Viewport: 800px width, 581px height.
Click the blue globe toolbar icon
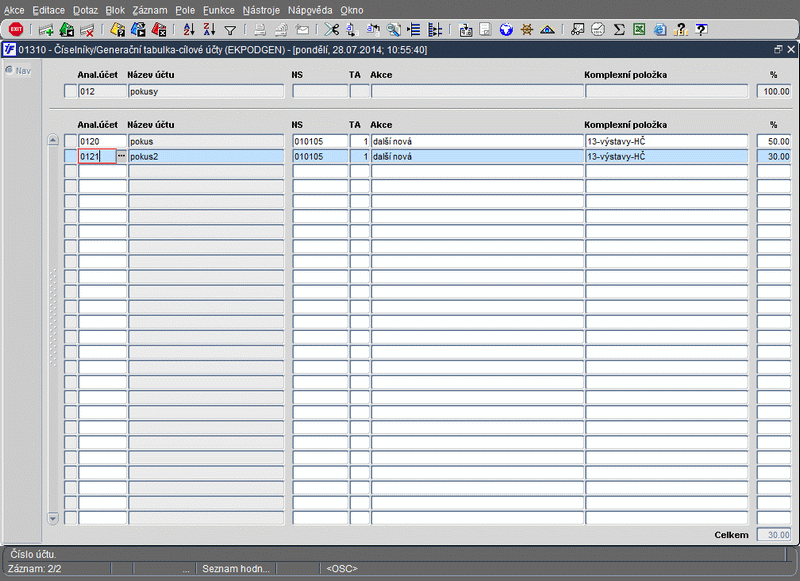tap(506, 30)
